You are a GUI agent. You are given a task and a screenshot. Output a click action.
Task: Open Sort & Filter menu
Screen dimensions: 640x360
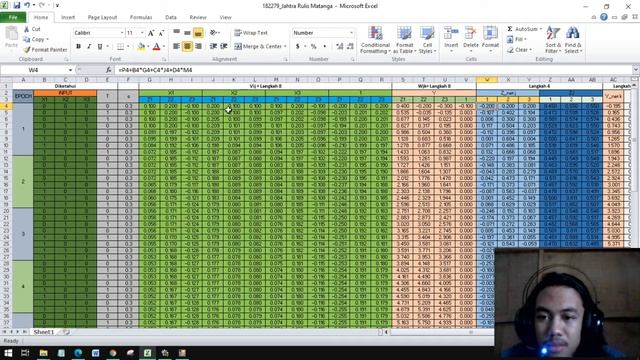(553, 40)
